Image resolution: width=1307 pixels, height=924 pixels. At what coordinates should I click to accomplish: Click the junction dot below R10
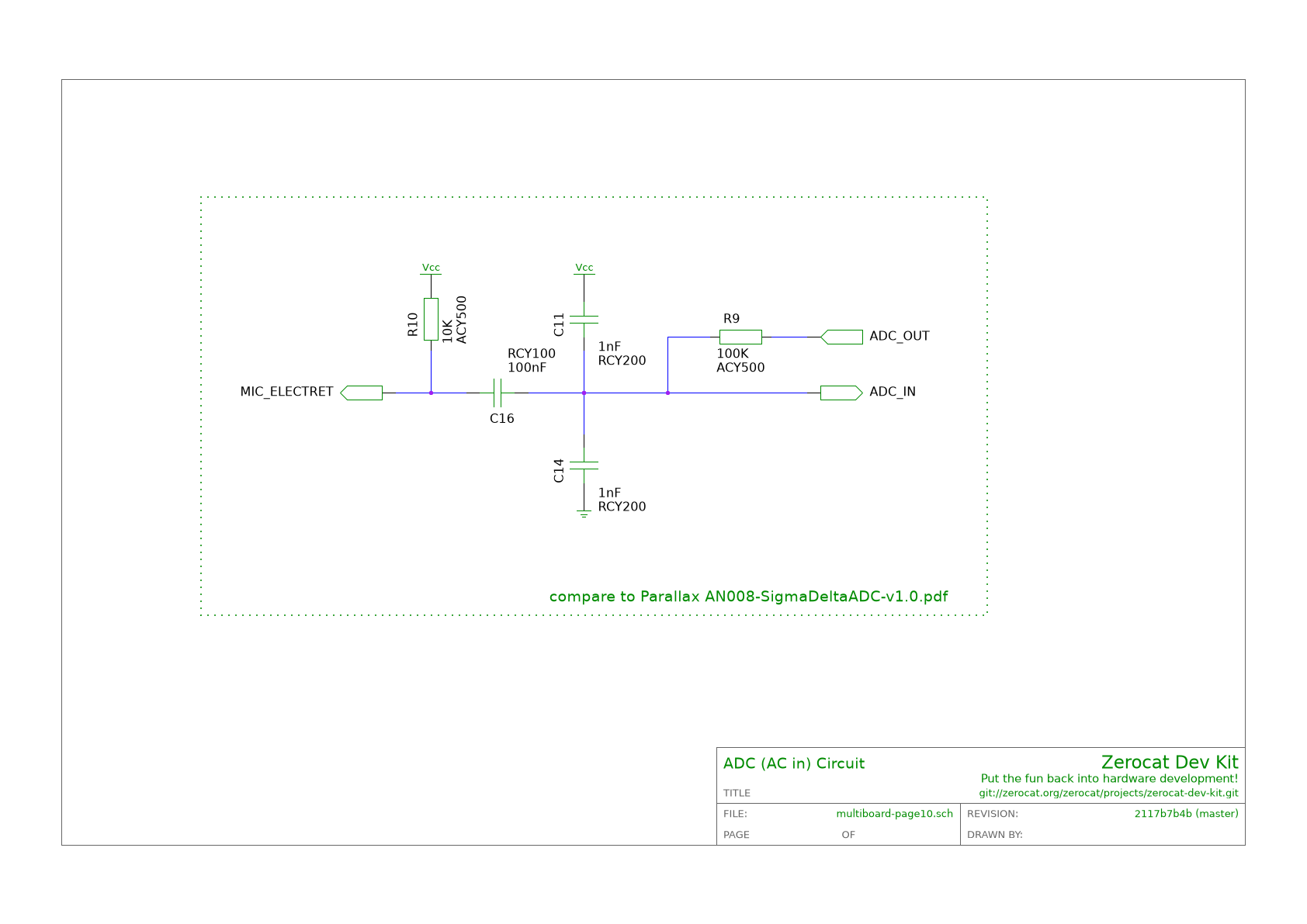coord(431,393)
